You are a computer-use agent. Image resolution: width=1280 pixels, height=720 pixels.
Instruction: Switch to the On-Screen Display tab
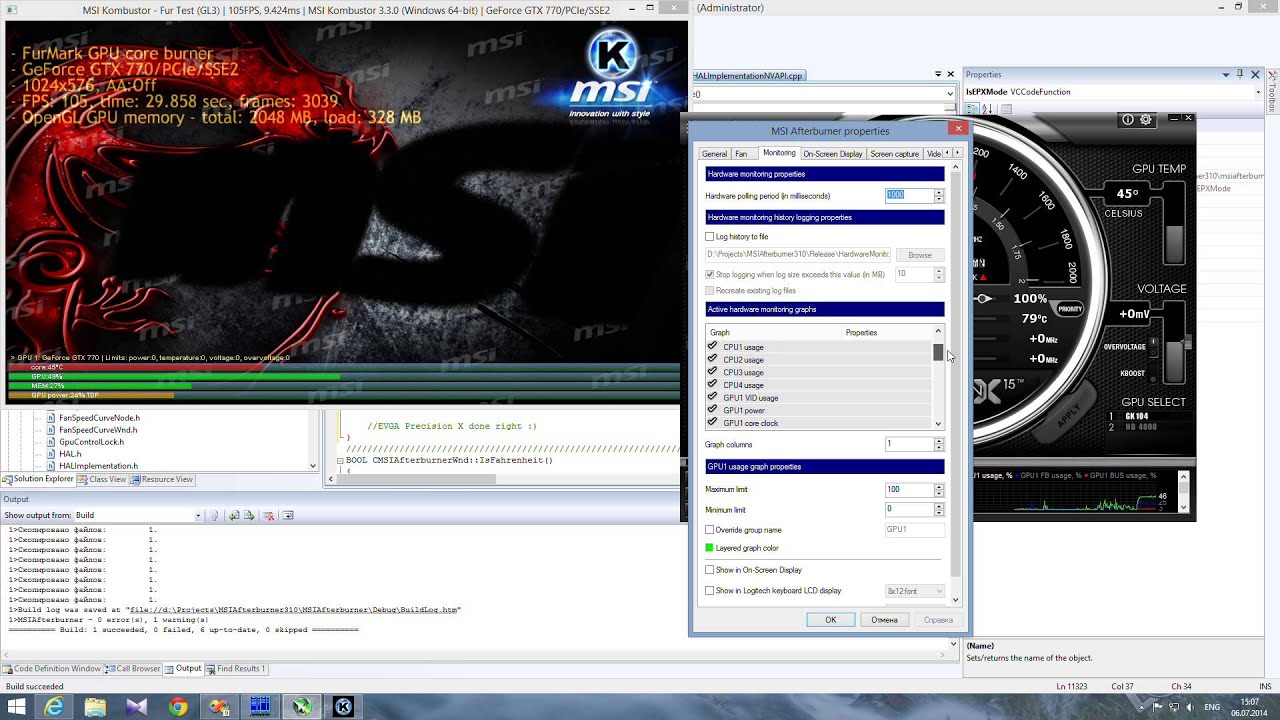[832, 154]
